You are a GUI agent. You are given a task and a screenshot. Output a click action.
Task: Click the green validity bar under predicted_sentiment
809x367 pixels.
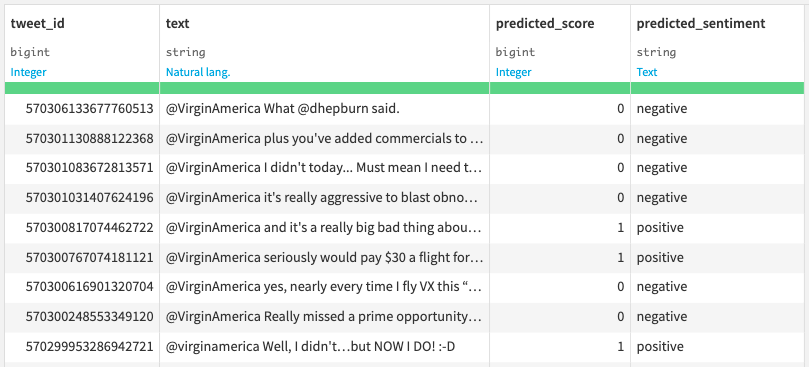click(717, 88)
